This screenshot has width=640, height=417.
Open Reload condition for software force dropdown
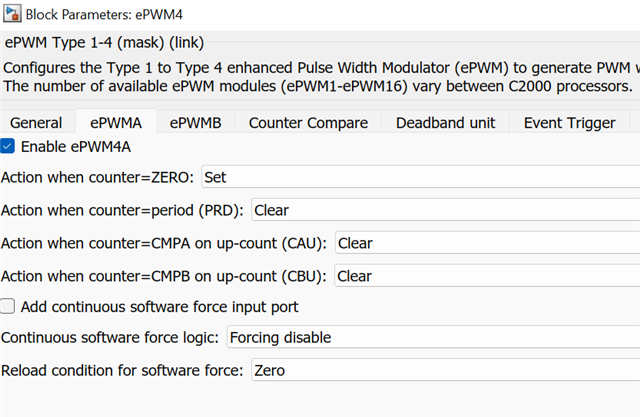[446, 370]
